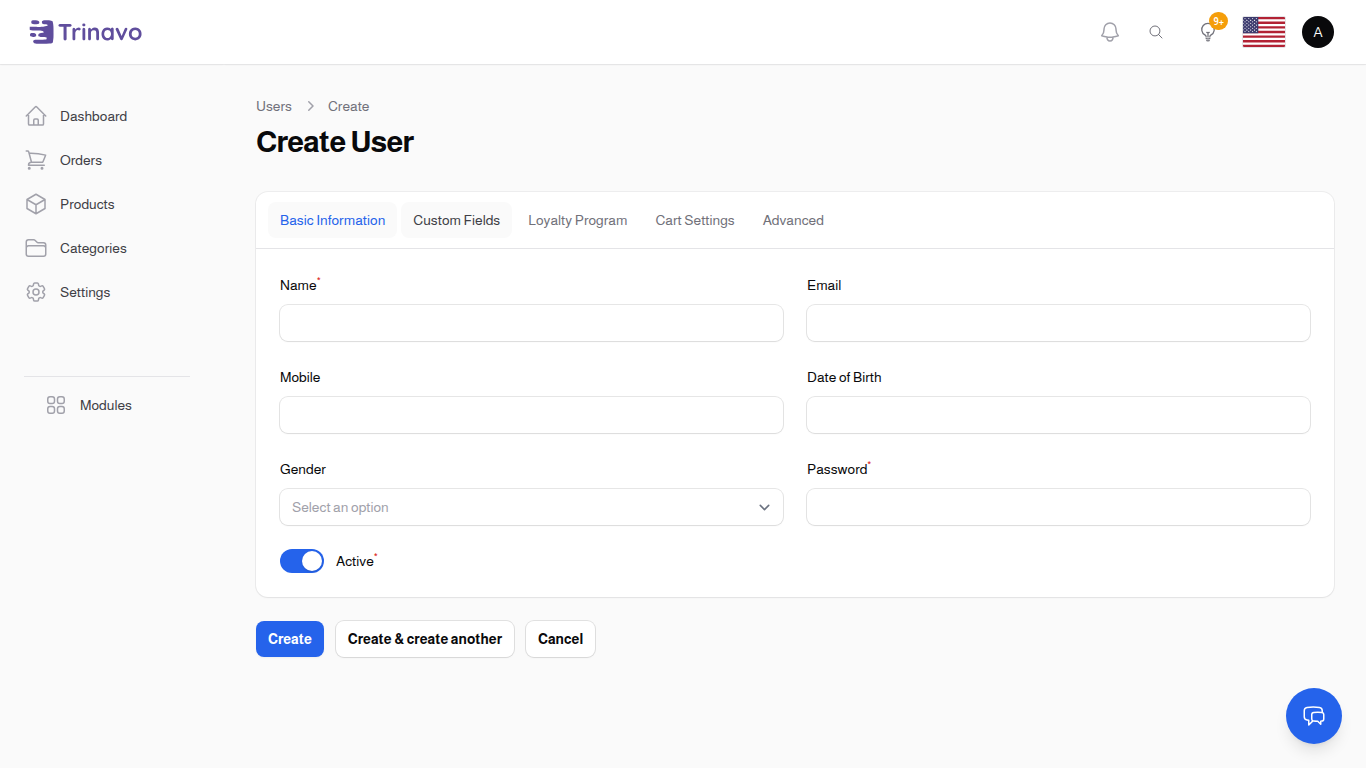This screenshot has width=1366, height=768.
Task: Open the US flag language selector
Action: click(1263, 32)
